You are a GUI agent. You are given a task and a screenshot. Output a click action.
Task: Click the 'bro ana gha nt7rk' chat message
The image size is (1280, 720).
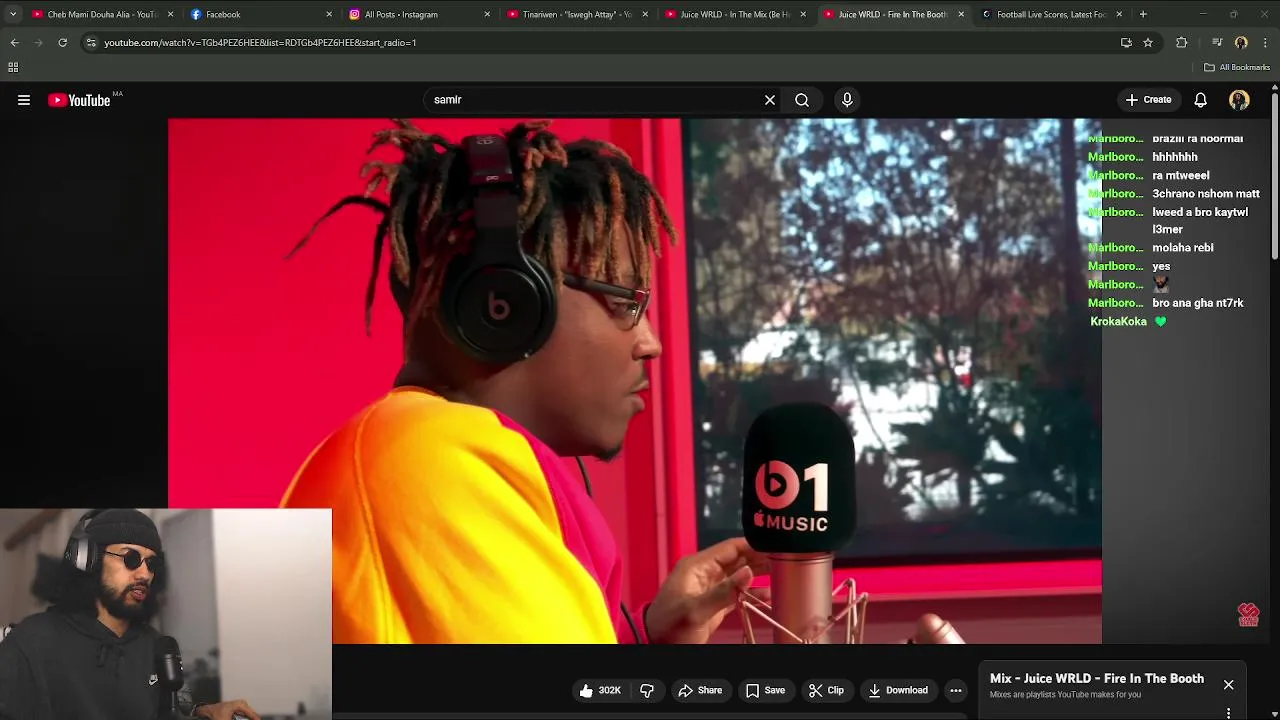point(1198,303)
